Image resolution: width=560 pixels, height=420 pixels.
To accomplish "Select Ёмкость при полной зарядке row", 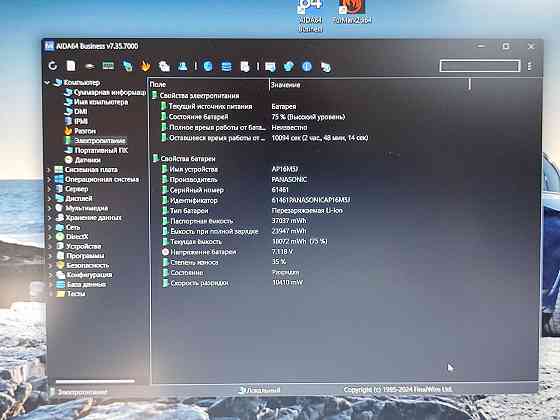I will tap(235, 231).
